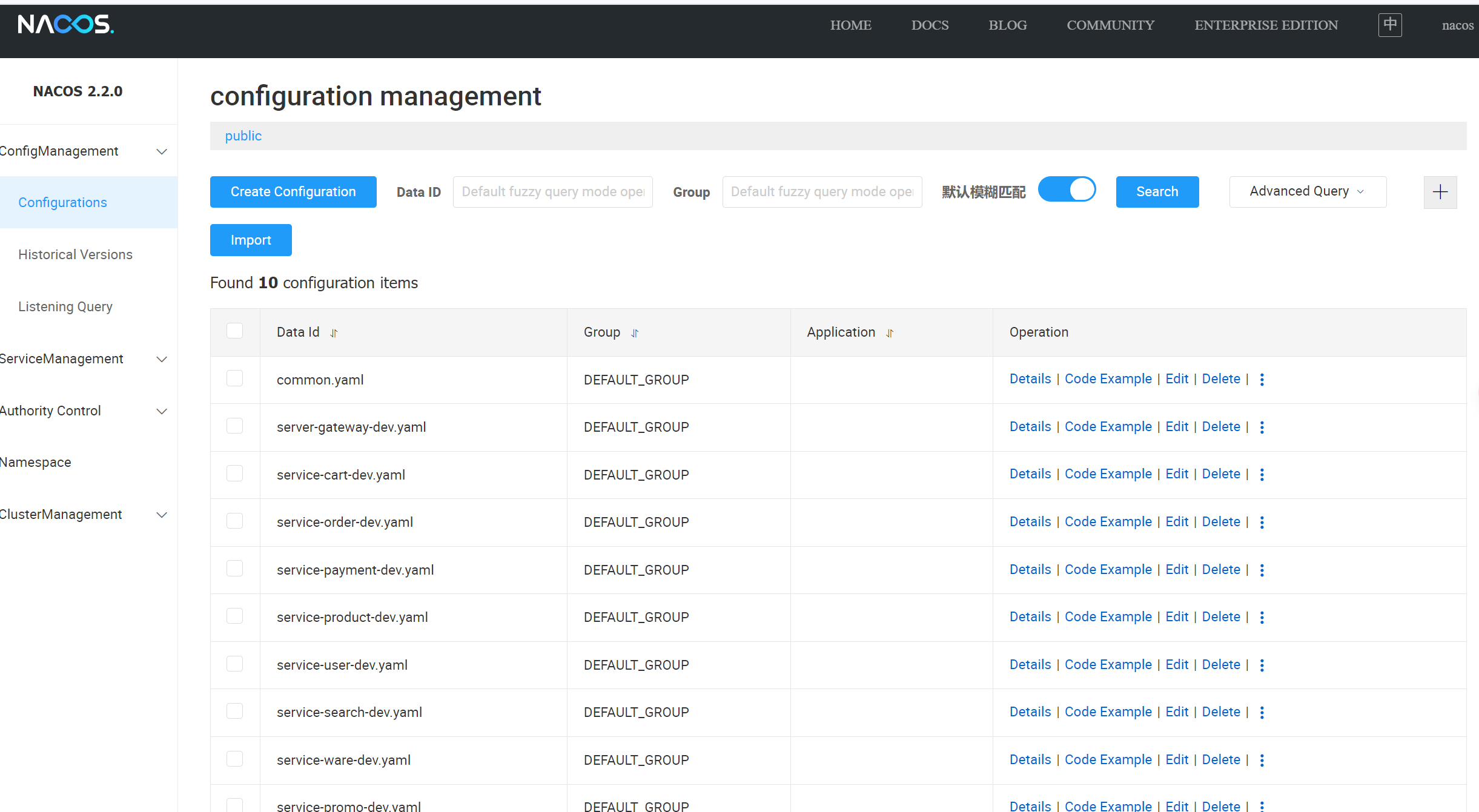Sort by Group column icon
The image size is (1479, 812).
[x=635, y=333]
